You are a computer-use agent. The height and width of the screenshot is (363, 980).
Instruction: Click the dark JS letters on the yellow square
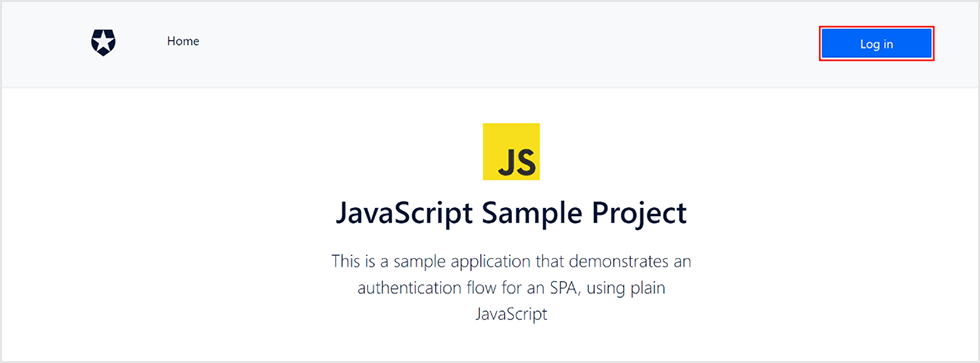516,162
